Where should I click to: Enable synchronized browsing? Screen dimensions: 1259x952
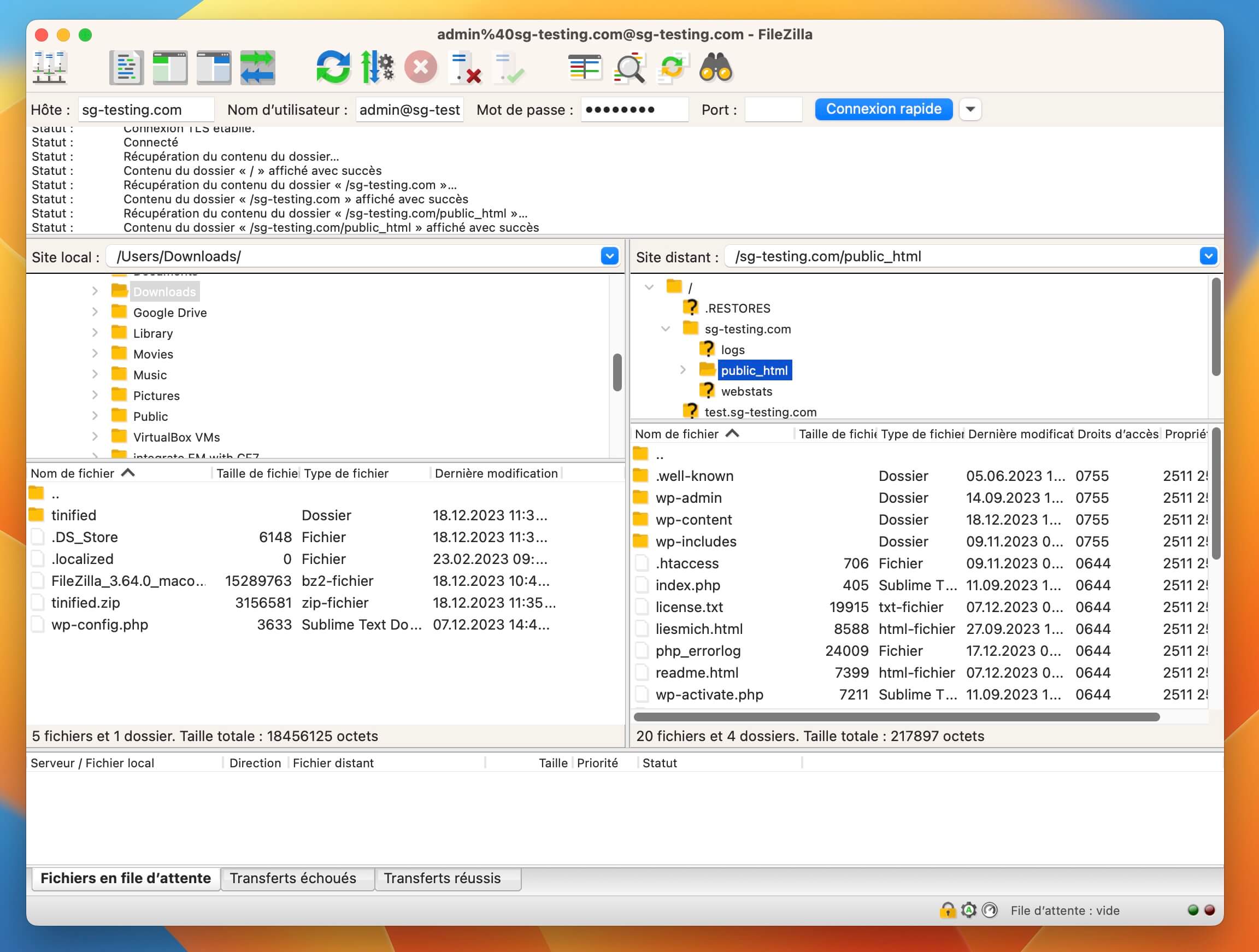pyautogui.click(x=673, y=68)
